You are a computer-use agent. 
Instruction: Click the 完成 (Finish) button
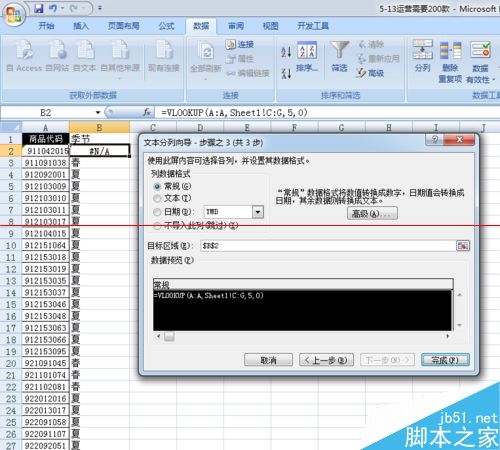tap(445, 360)
